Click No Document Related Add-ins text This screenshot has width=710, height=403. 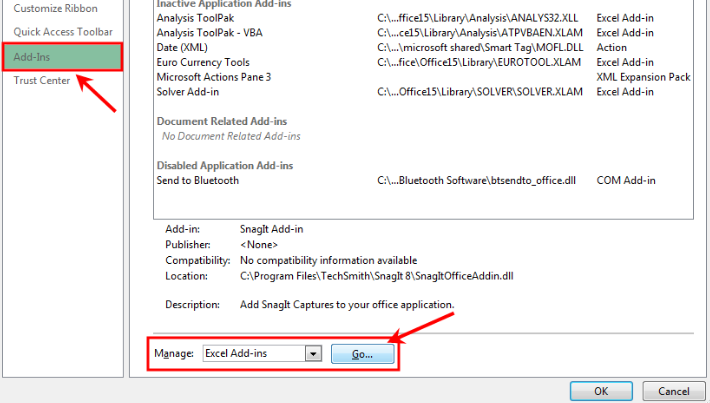[231, 136]
